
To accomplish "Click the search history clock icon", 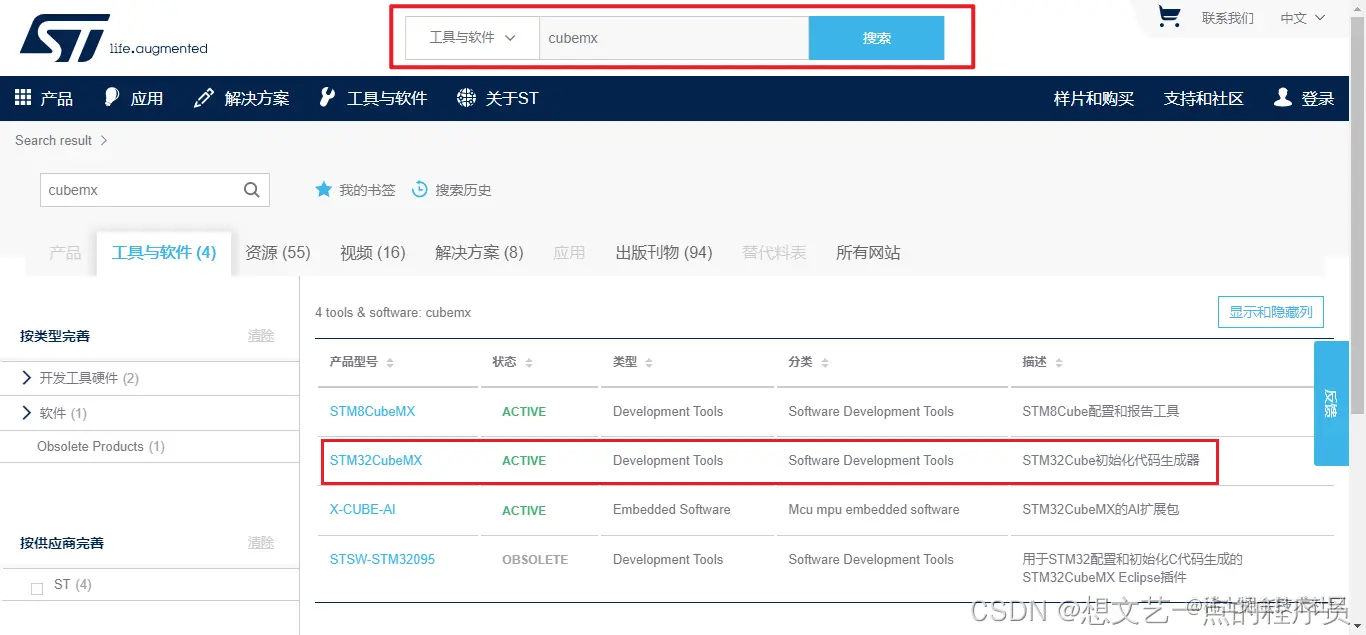I will [420, 189].
